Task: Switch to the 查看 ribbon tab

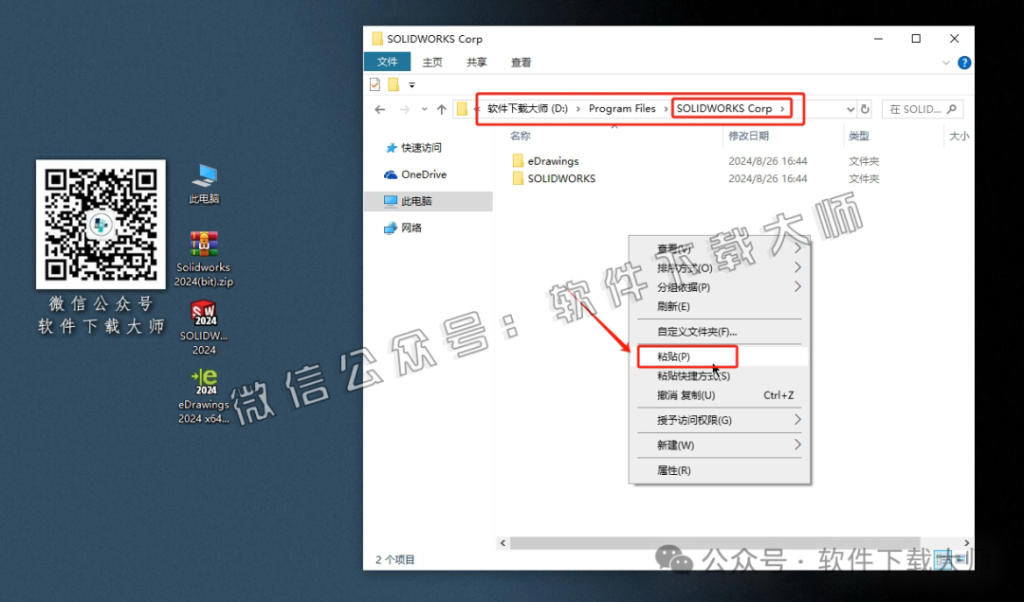Action: click(x=521, y=62)
